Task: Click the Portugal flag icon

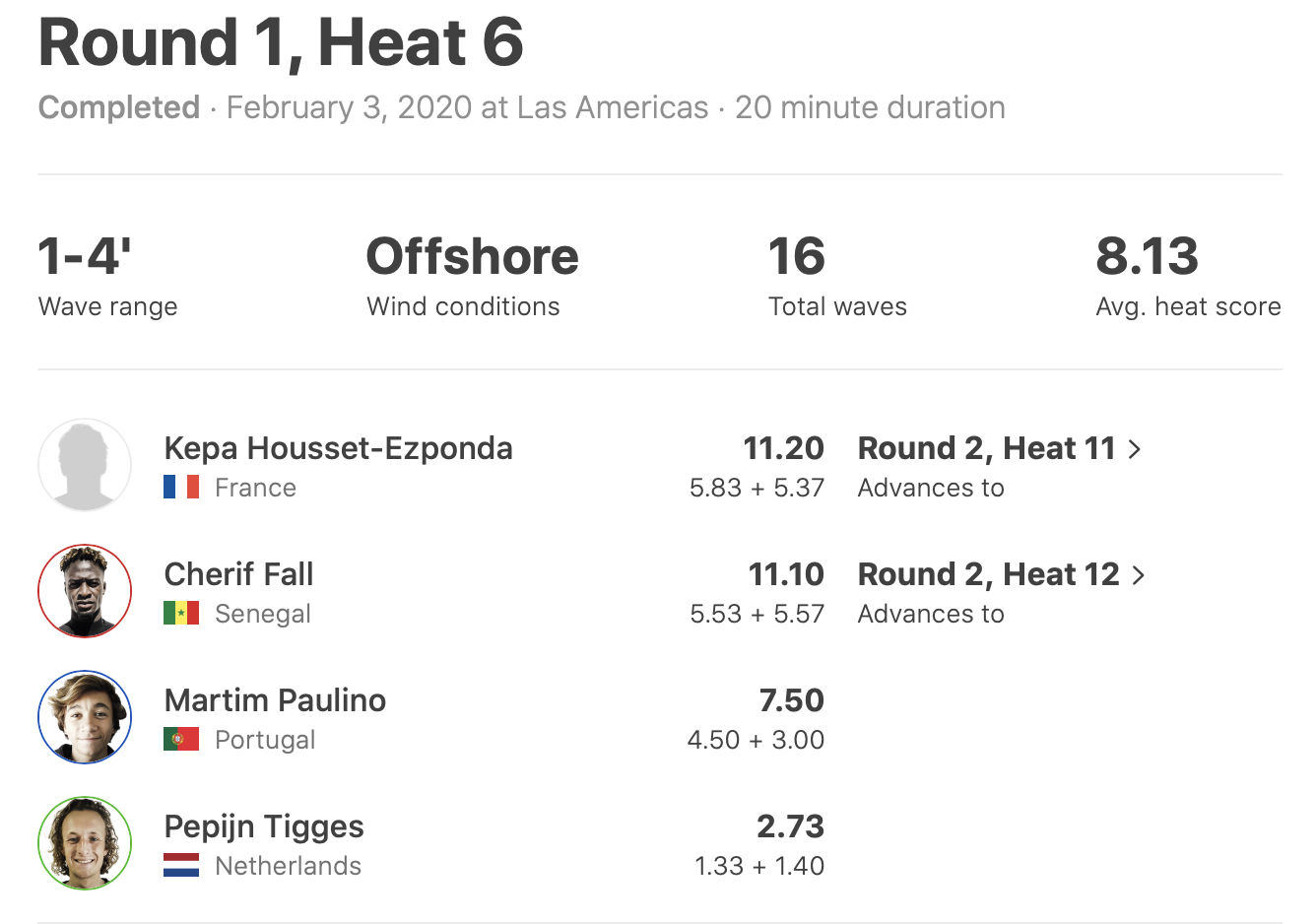Action: (x=181, y=740)
